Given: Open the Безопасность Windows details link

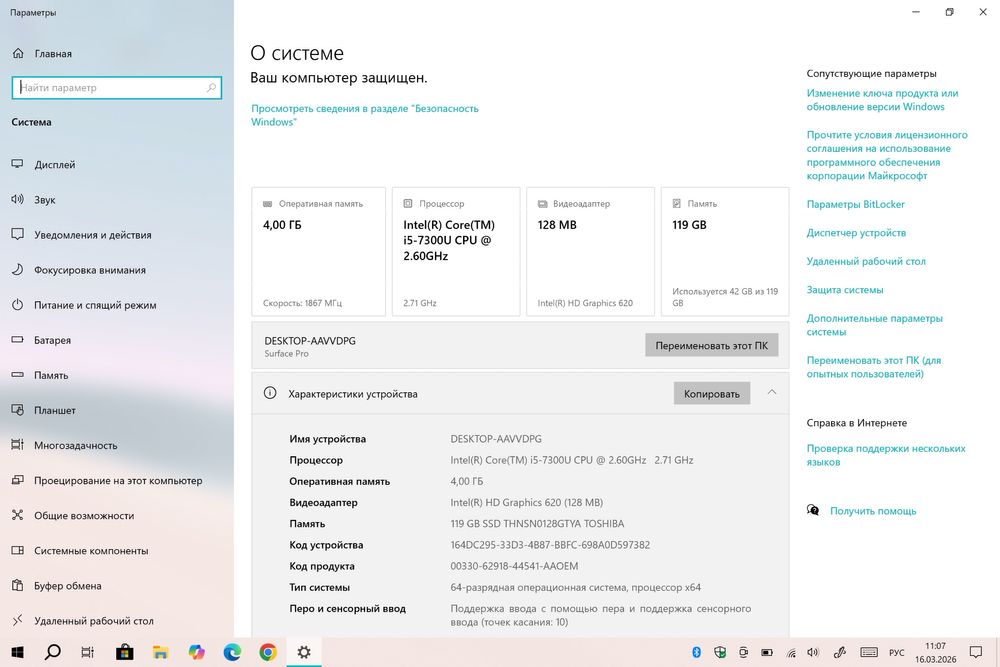Looking at the screenshot, I should (364, 115).
